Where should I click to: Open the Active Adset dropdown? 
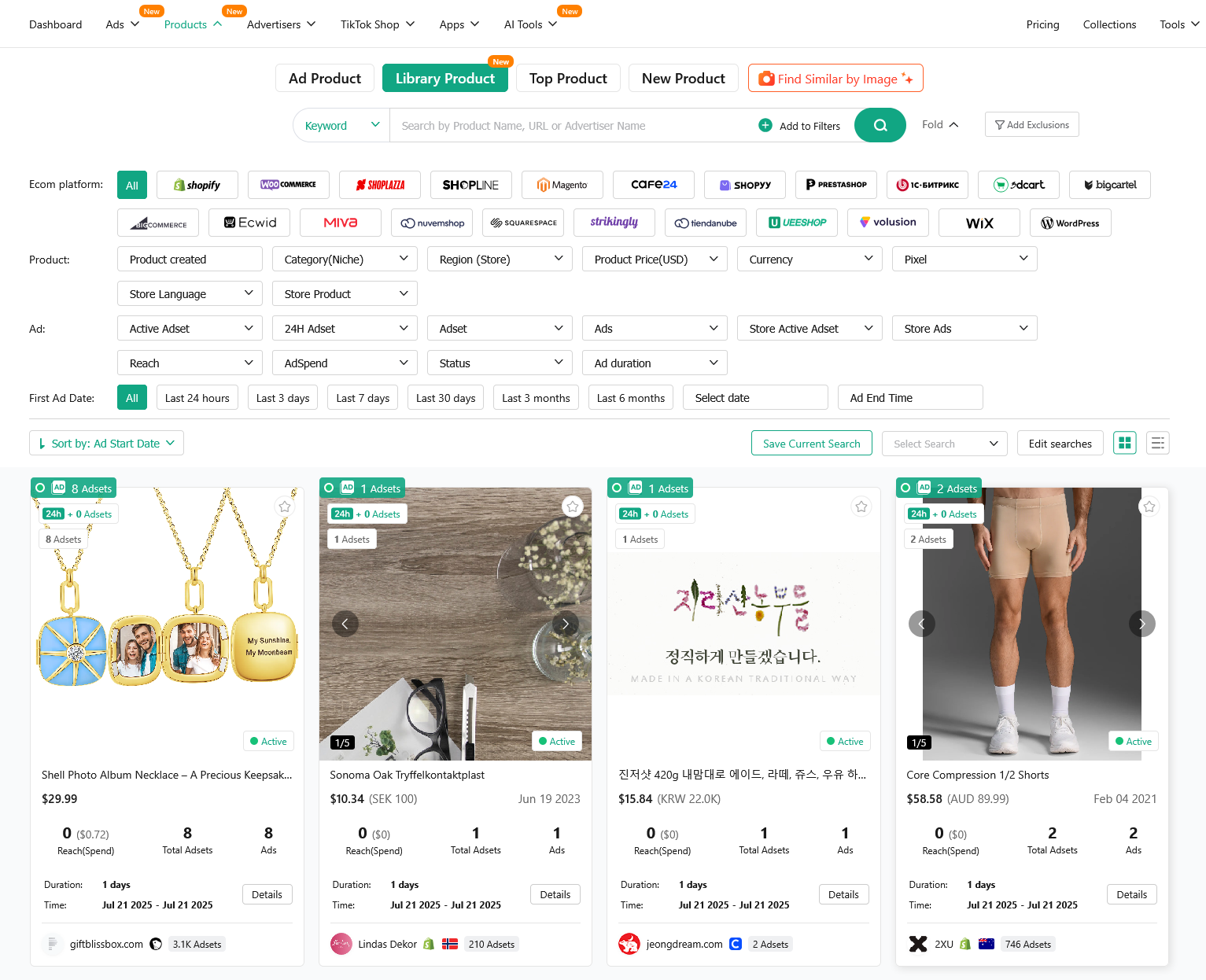[190, 328]
